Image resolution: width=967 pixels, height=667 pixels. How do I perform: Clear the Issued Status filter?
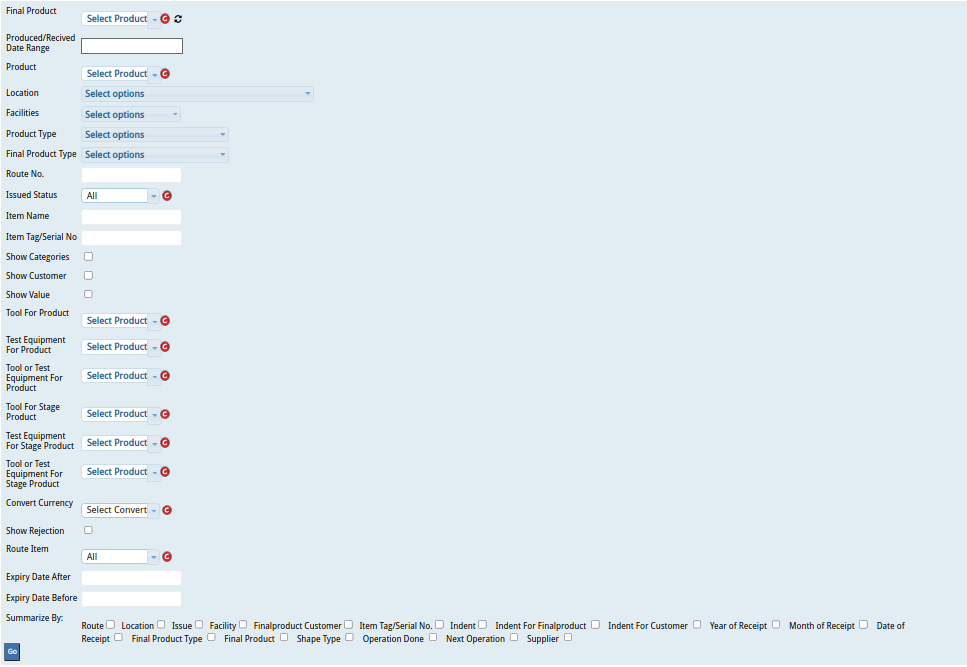click(166, 195)
